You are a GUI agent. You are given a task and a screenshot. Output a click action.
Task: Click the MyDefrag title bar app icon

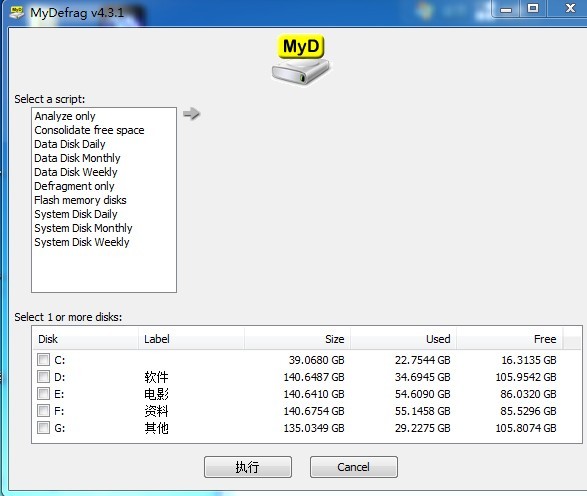pos(17,12)
